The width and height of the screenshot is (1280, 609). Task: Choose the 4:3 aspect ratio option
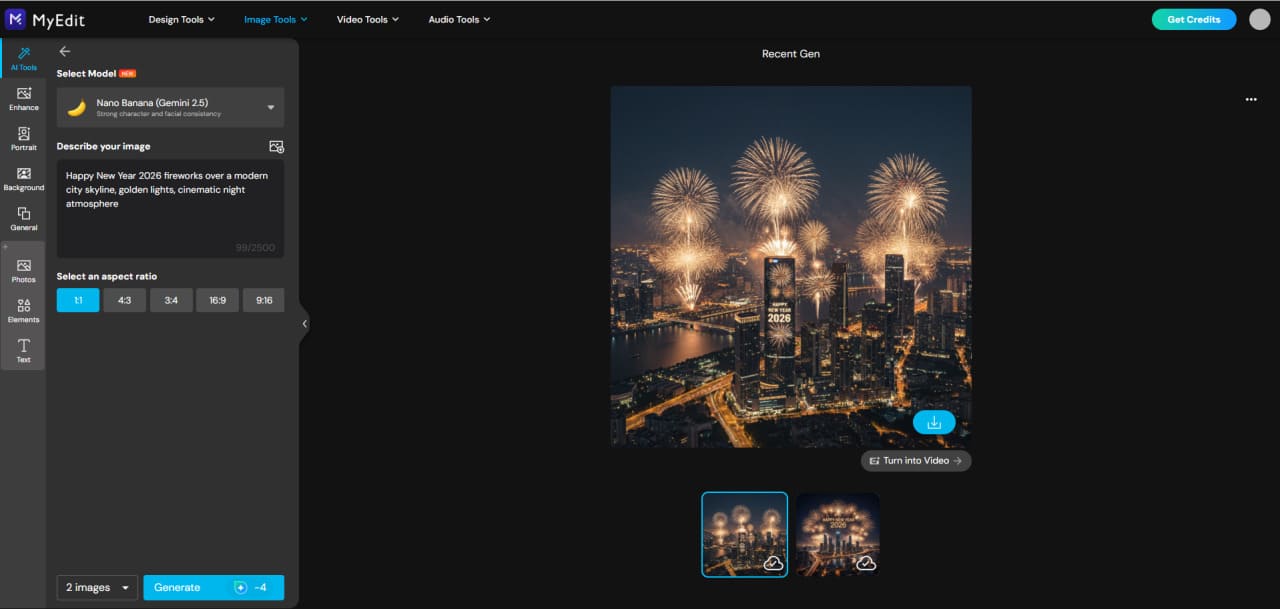[x=124, y=299]
